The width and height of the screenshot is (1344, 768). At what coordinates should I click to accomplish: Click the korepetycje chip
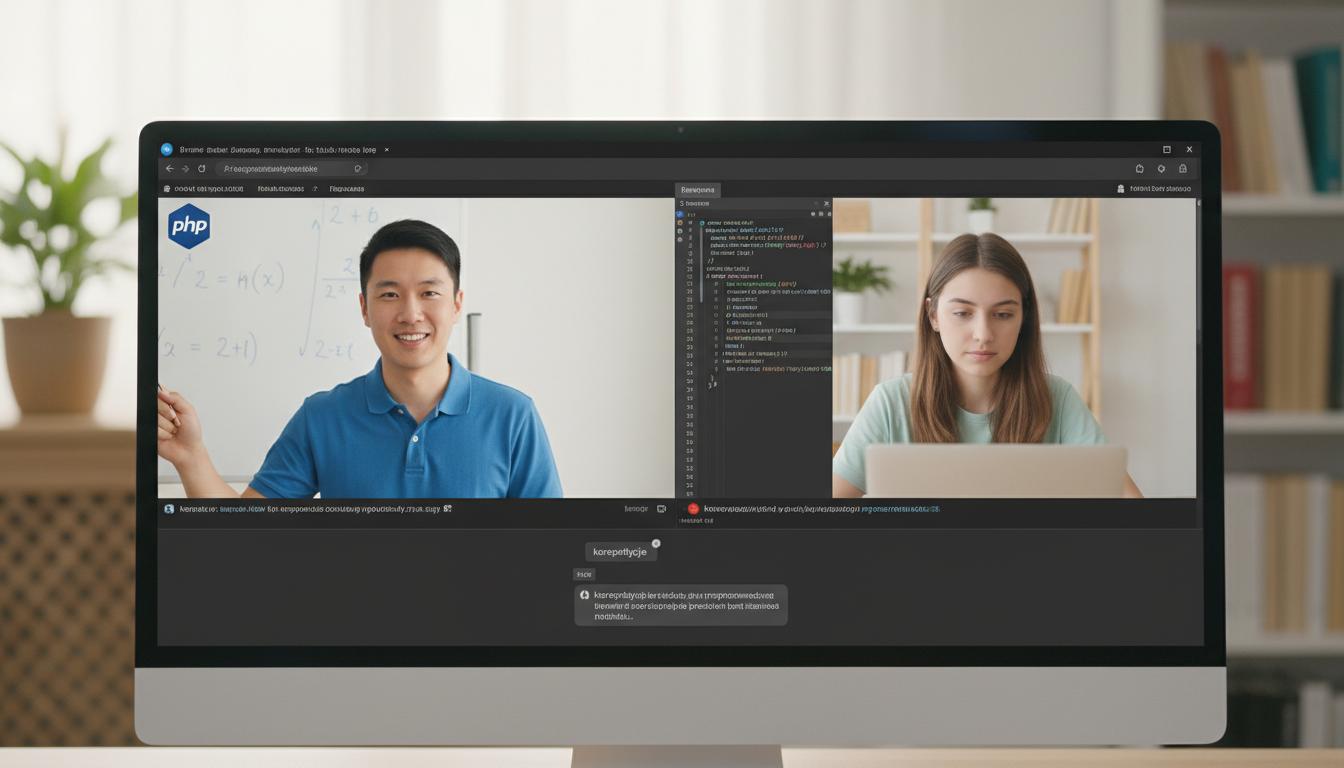[619, 552]
